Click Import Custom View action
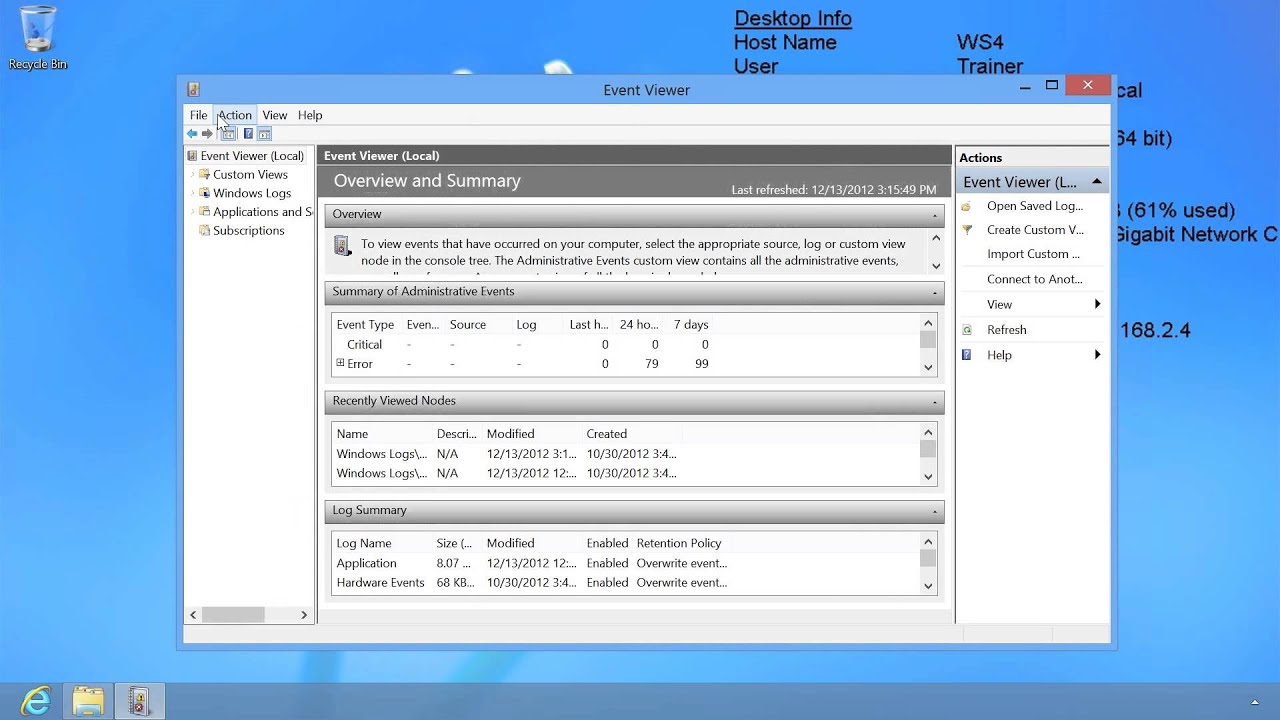Image resolution: width=1280 pixels, height=720 pixels. pyautogui.click(x=1033, y=254)
